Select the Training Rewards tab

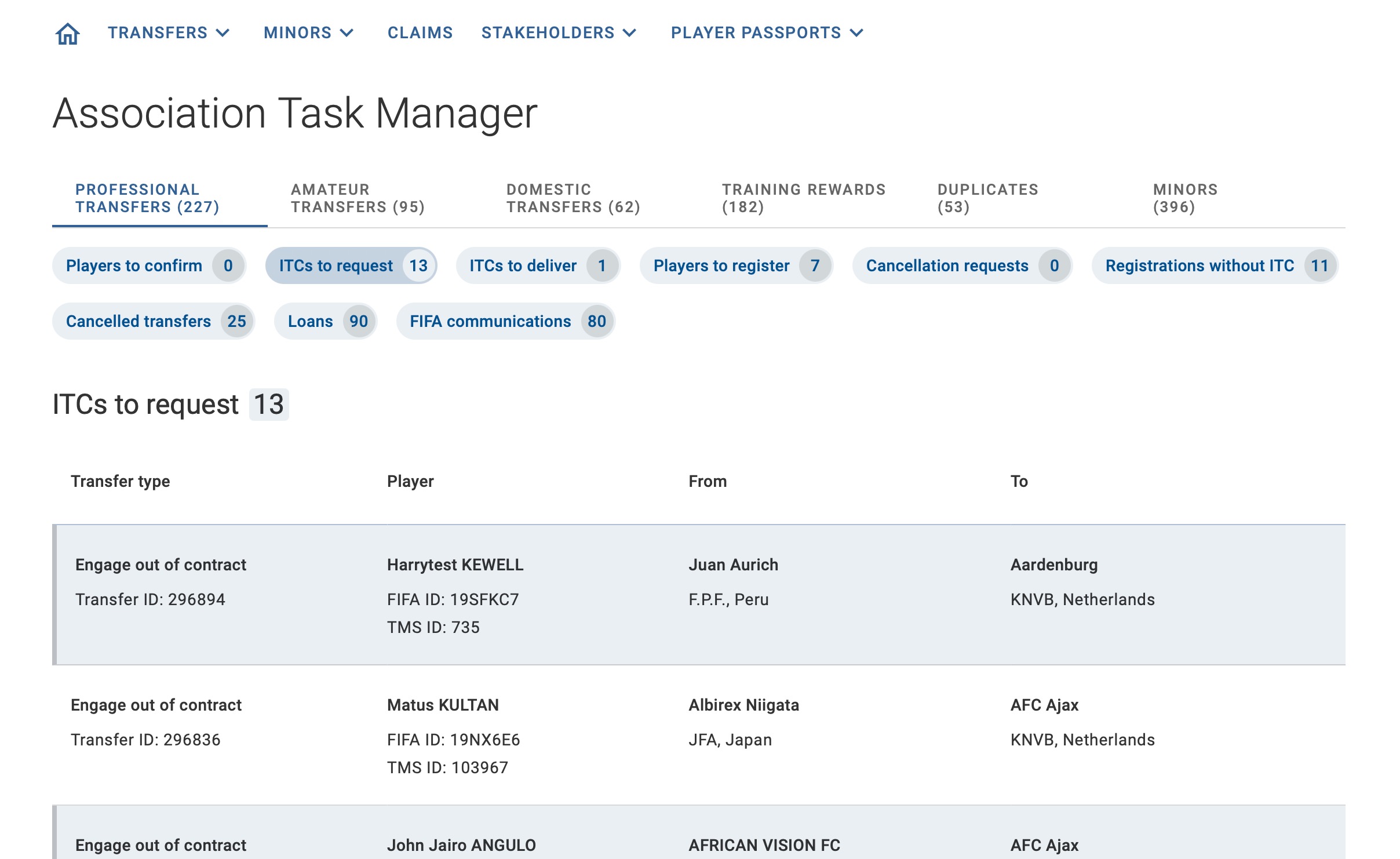pos(807,198)
